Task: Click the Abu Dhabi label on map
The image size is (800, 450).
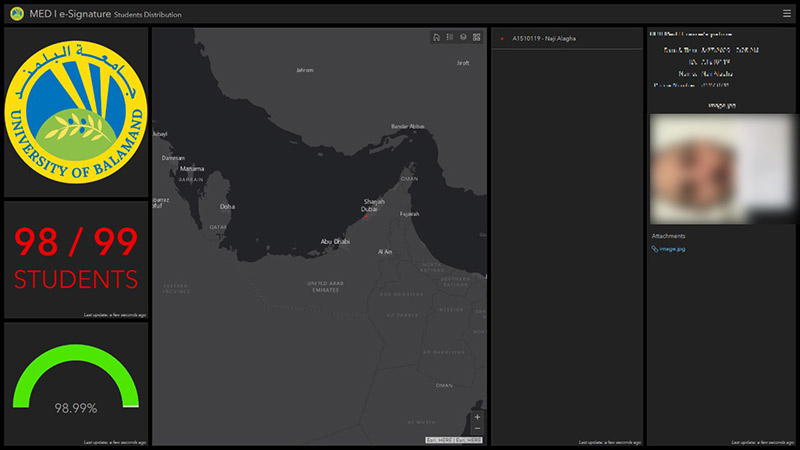Action: point(334,241)
